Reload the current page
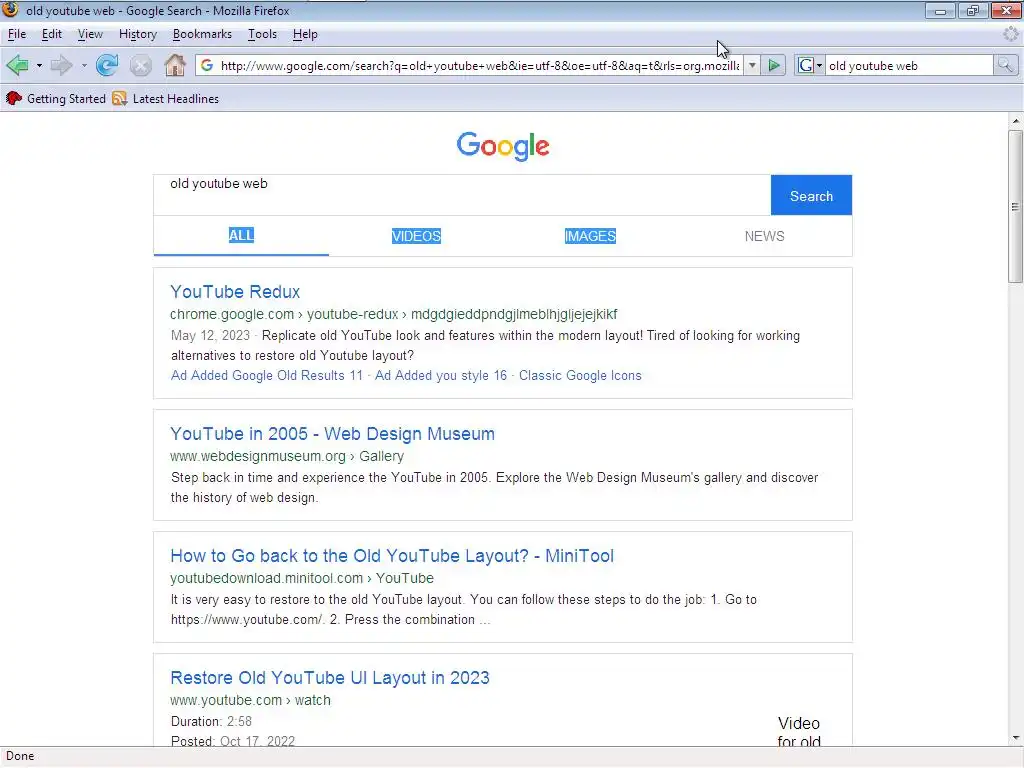This screenshot has width=1024, height=768. pos(107,65)
